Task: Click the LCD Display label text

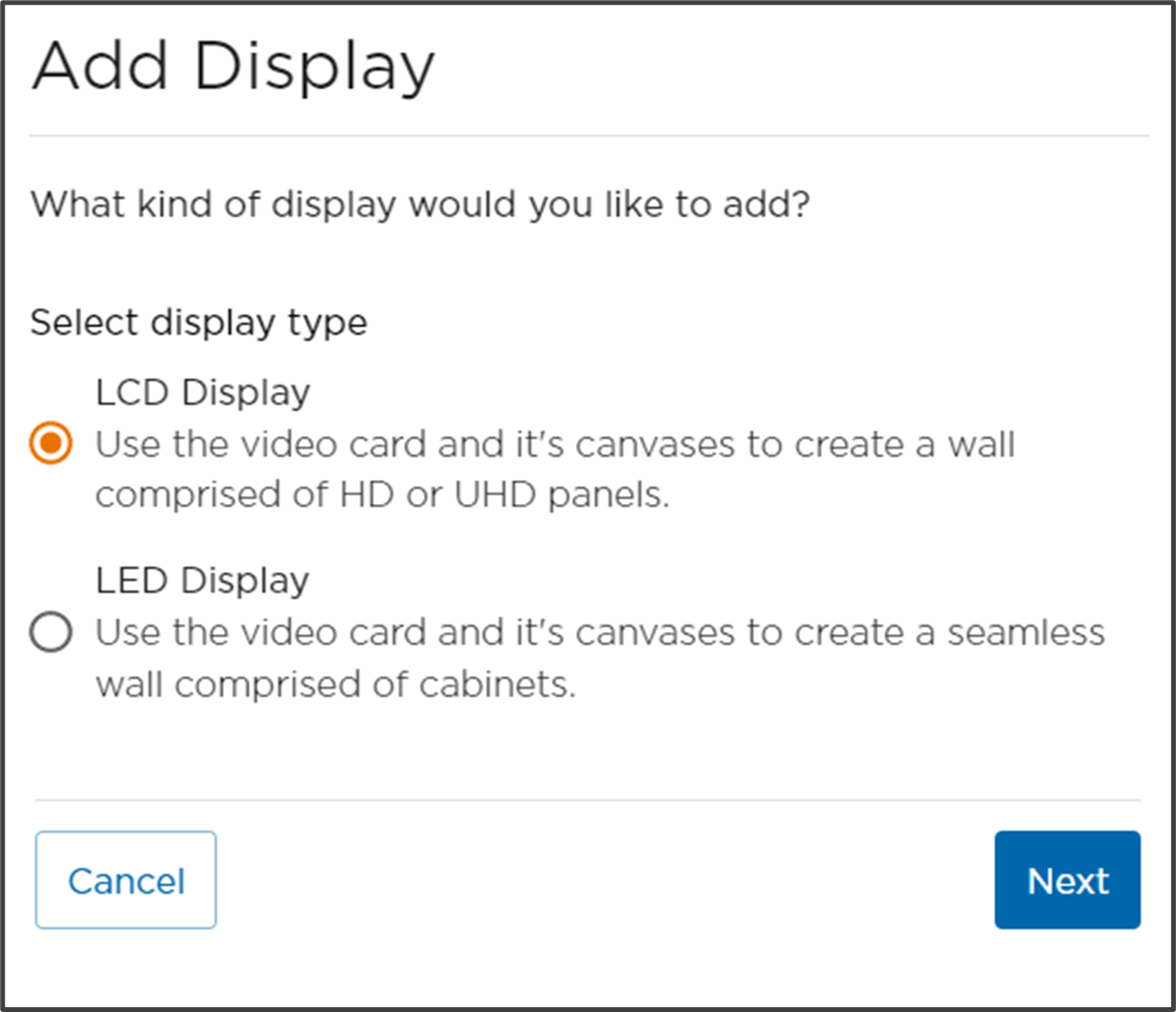Action: point(201,391)
